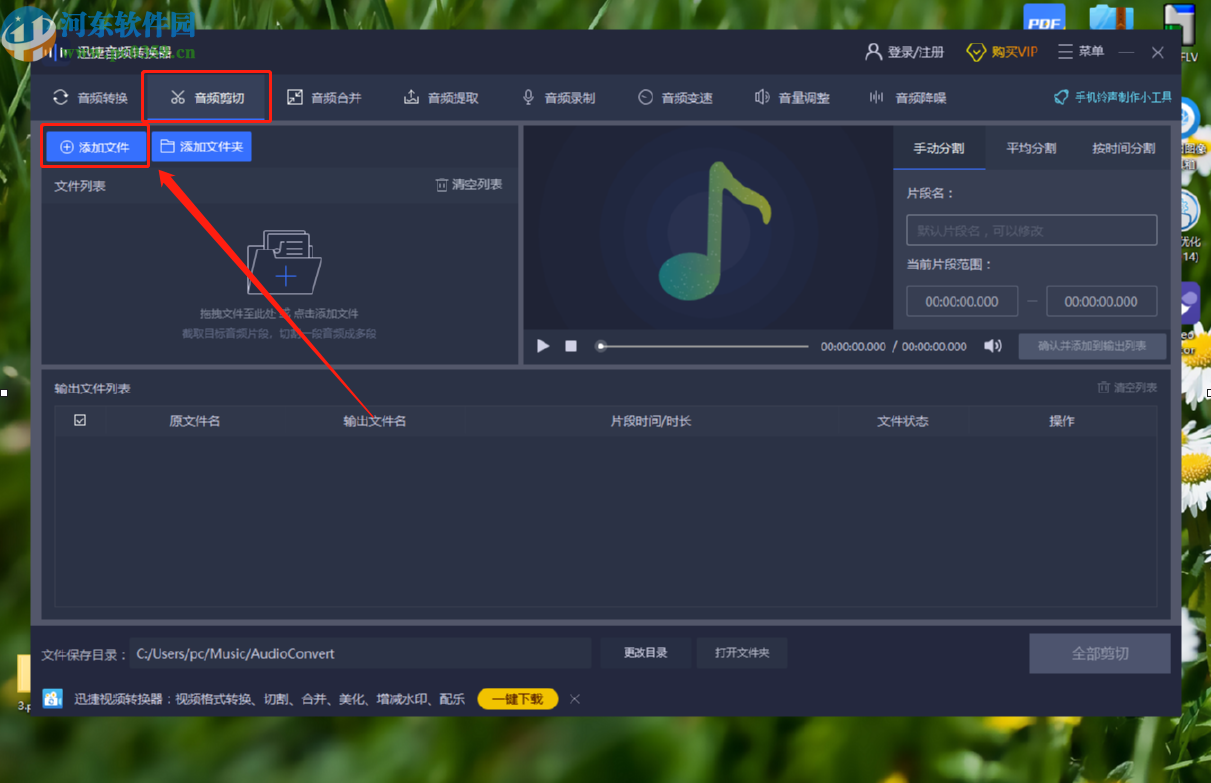
Task: Open the 音频录制 tab
Action: tap(558, 98)
